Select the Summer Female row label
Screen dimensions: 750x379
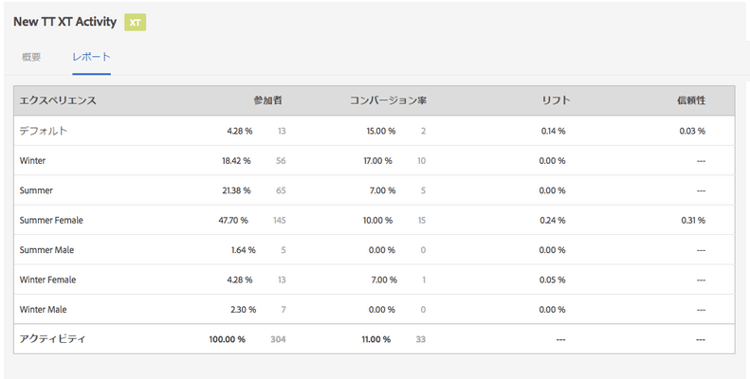51,221
